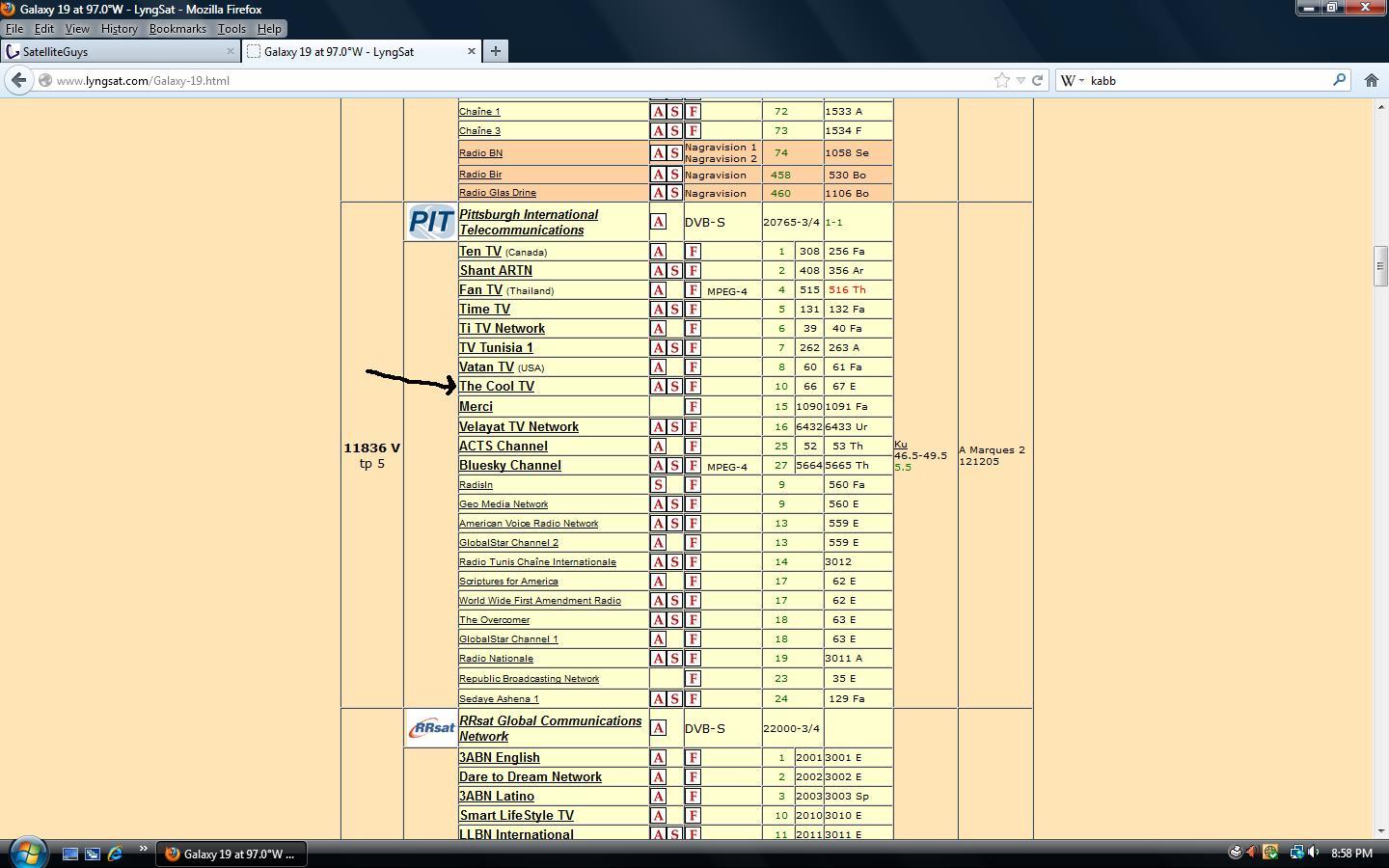This screenshot has height=868, width=1389.
Task: Click the search magnifier icon
Action: [x=1339, y=80]
